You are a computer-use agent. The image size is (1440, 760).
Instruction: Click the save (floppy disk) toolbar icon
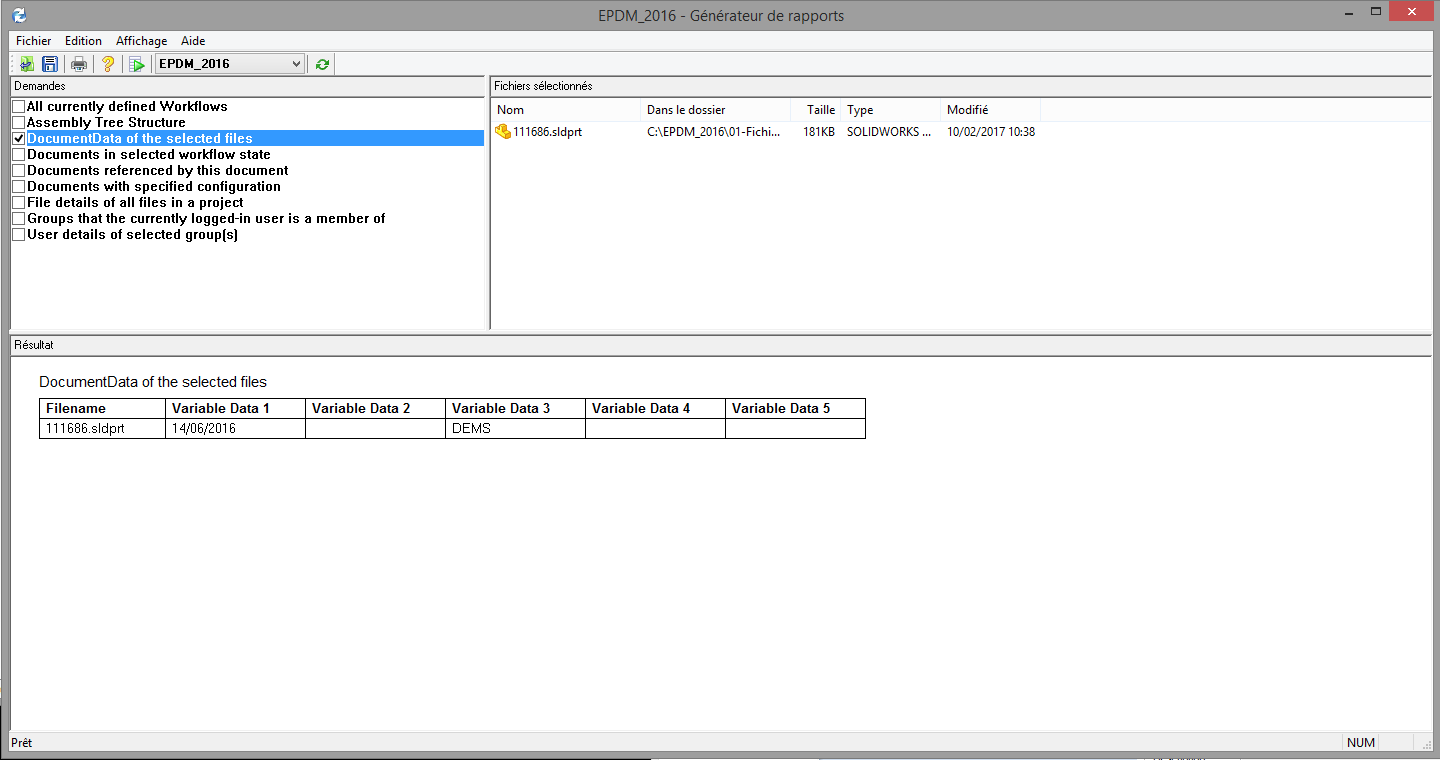point(49,64)
